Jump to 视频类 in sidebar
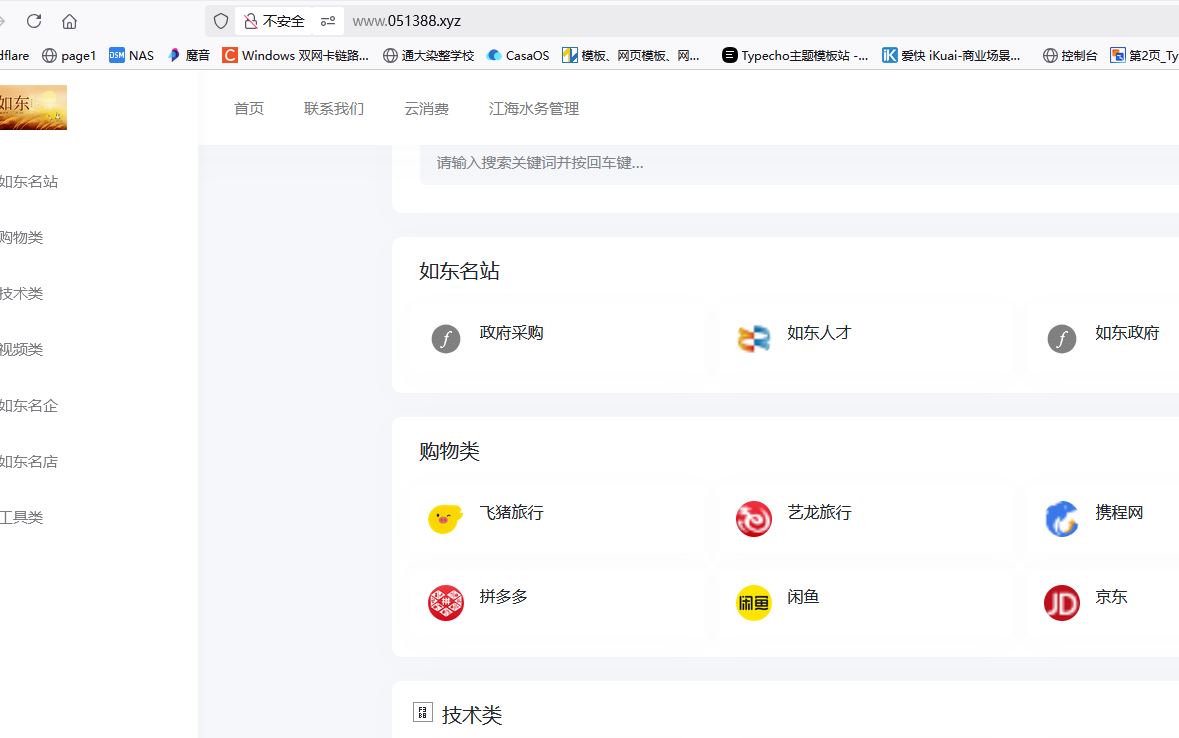 tap(21, 350)
